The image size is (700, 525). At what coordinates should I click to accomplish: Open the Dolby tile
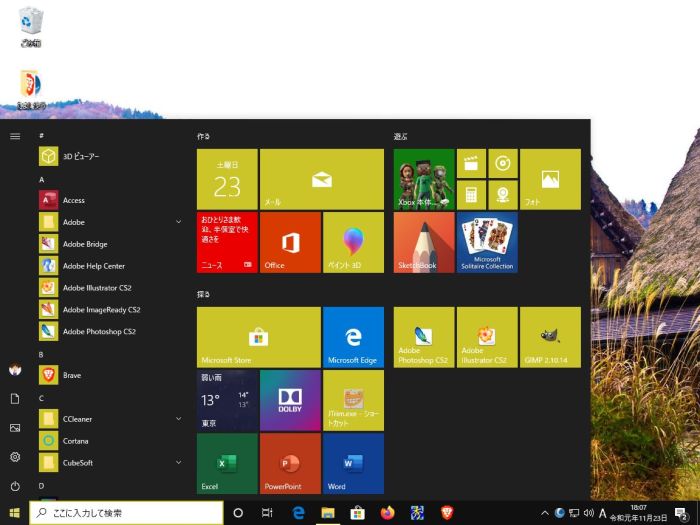click(290, 400)
